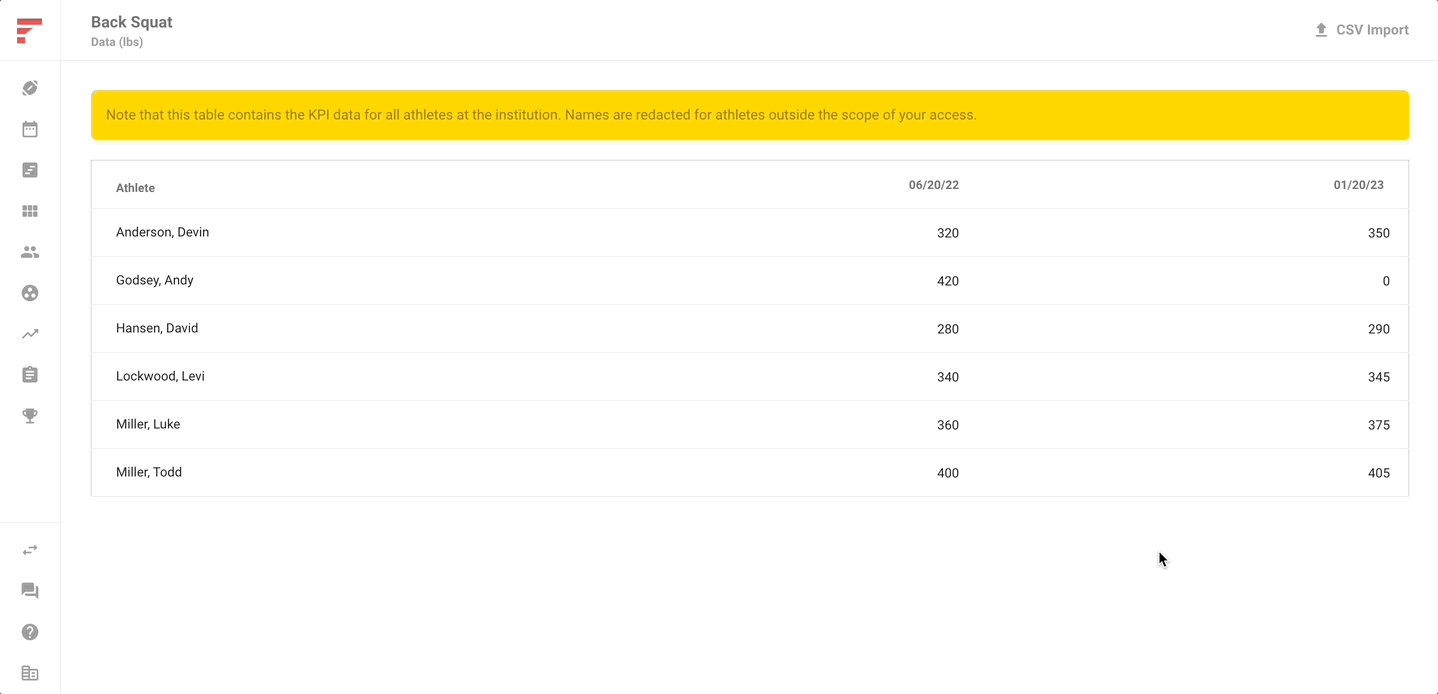Click Miller, Luke's 360 value

point(947,425)
